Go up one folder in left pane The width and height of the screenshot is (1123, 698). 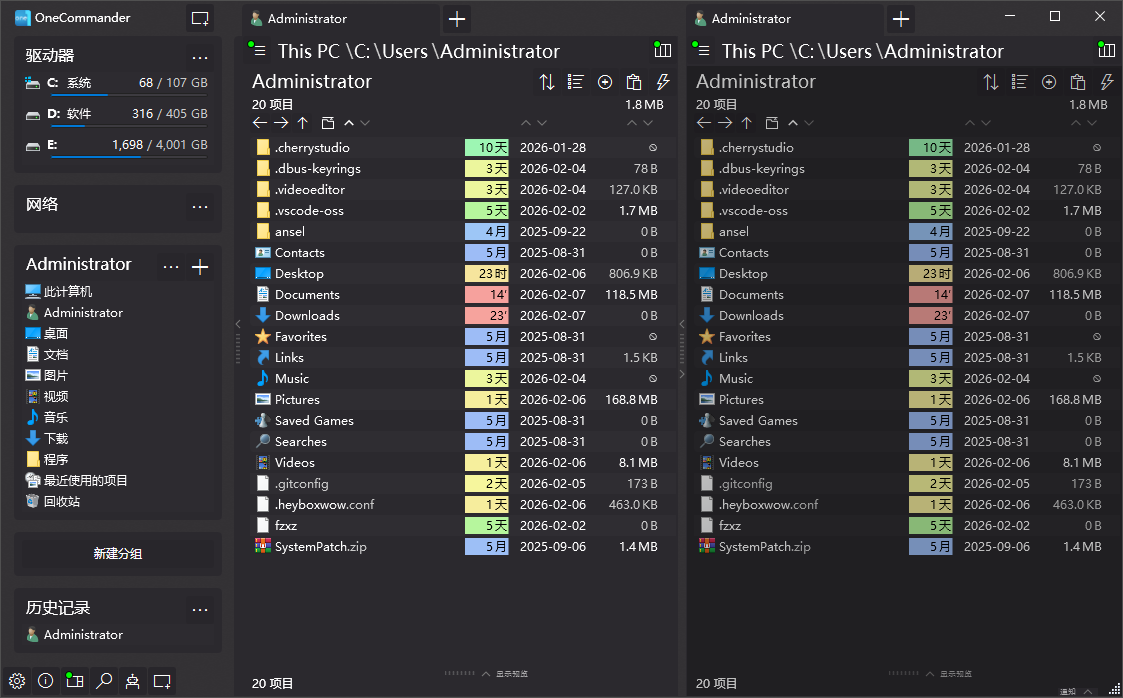303,123
